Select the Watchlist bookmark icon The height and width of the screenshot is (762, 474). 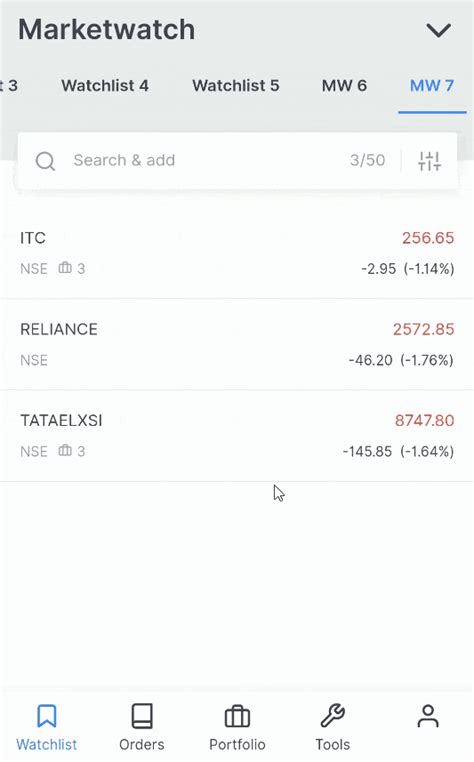coord(47,716)
